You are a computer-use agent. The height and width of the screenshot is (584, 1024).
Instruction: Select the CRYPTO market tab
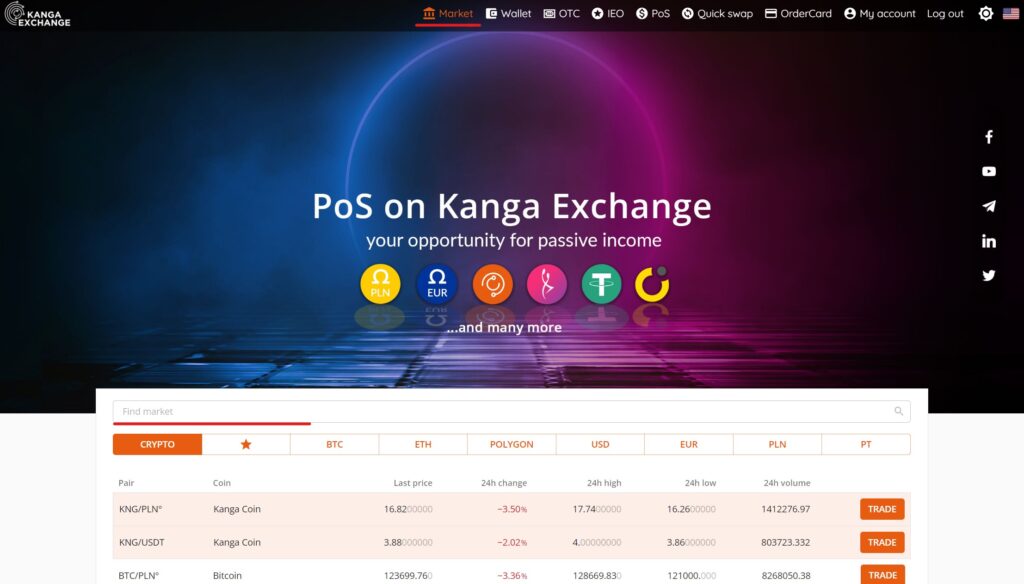coord(157,444)
